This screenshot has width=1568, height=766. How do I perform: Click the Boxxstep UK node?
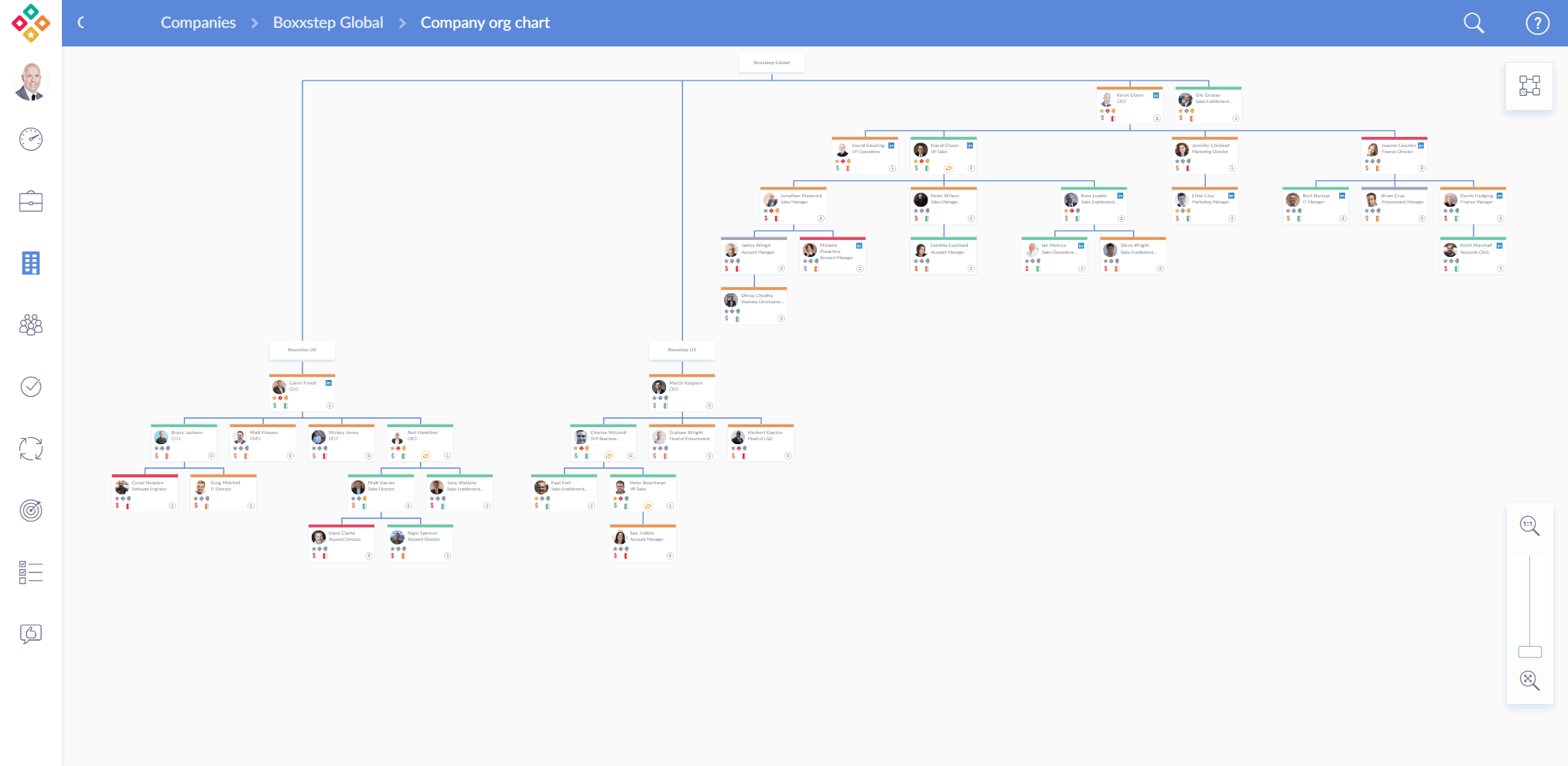[302, 350]
